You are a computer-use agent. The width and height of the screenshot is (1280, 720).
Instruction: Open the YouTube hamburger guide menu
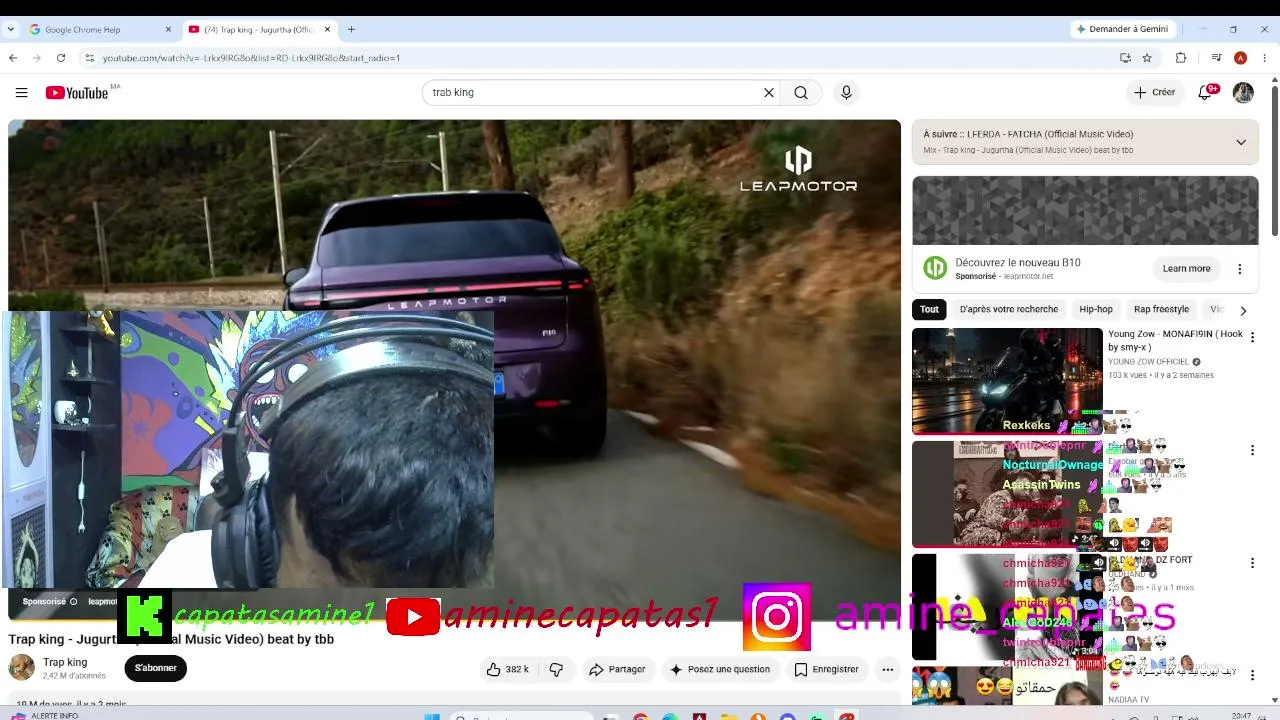click(x=21, y=93)
